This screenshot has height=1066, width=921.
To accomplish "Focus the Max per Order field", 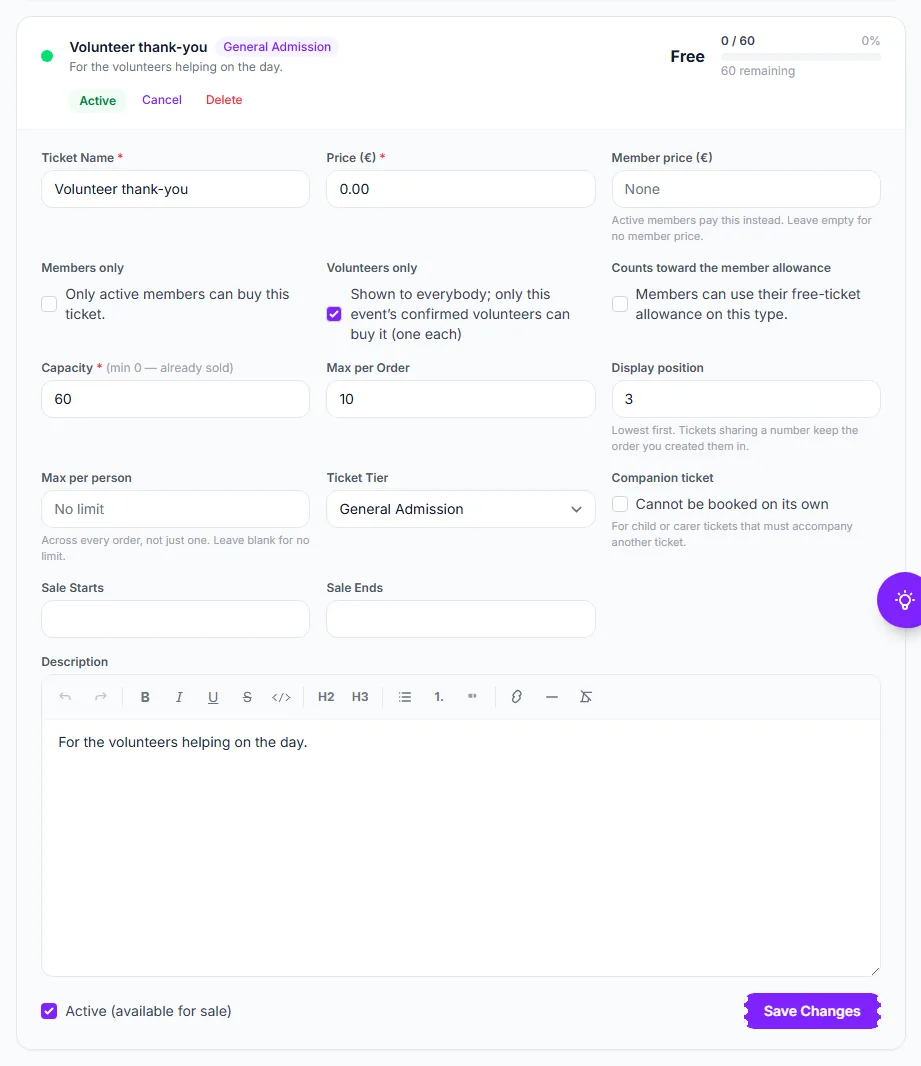I will coord(461,399).
